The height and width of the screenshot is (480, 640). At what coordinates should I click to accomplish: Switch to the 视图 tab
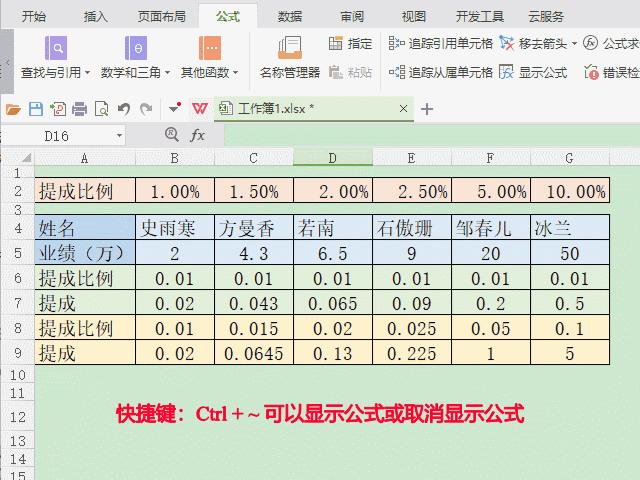tap(413, 16)
